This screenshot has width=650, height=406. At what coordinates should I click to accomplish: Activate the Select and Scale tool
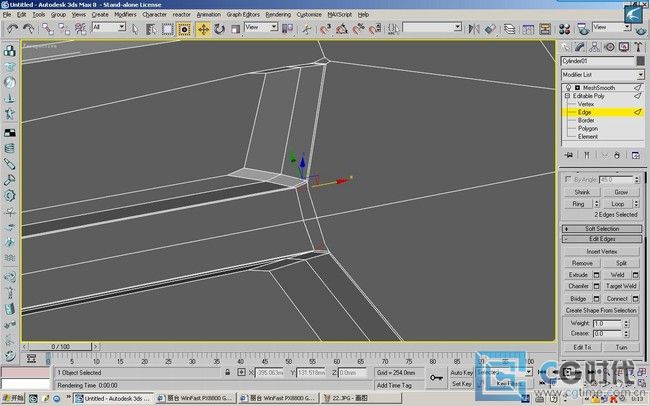coord(235,29)
